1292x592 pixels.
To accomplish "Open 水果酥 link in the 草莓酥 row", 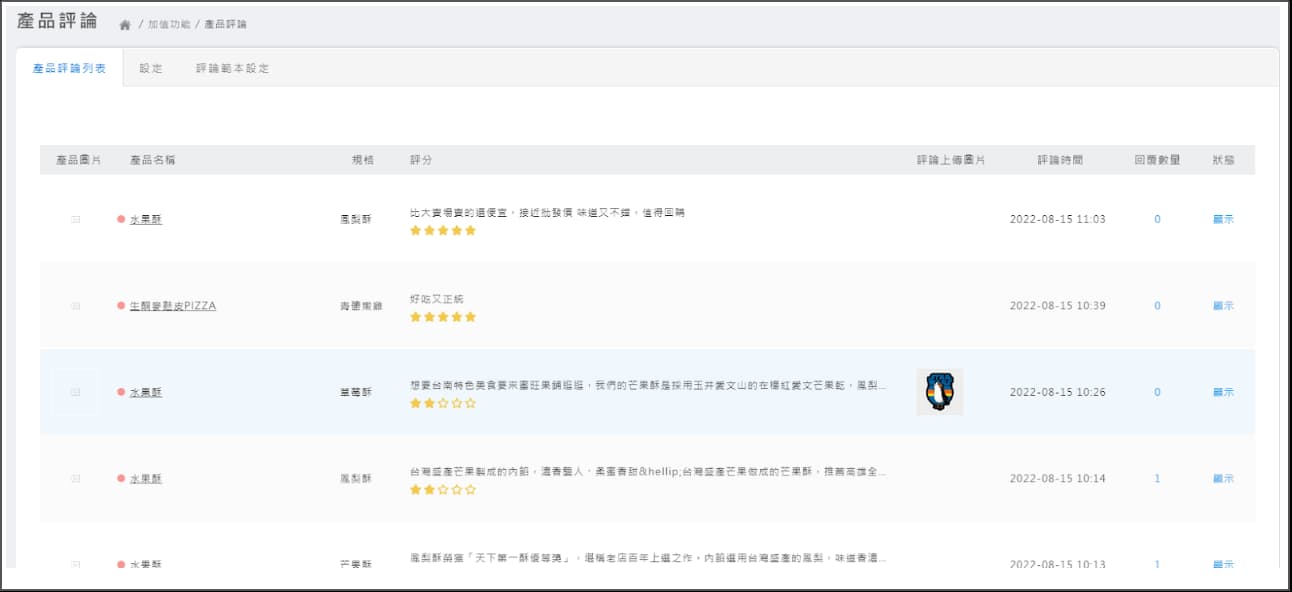I will 146,393.
